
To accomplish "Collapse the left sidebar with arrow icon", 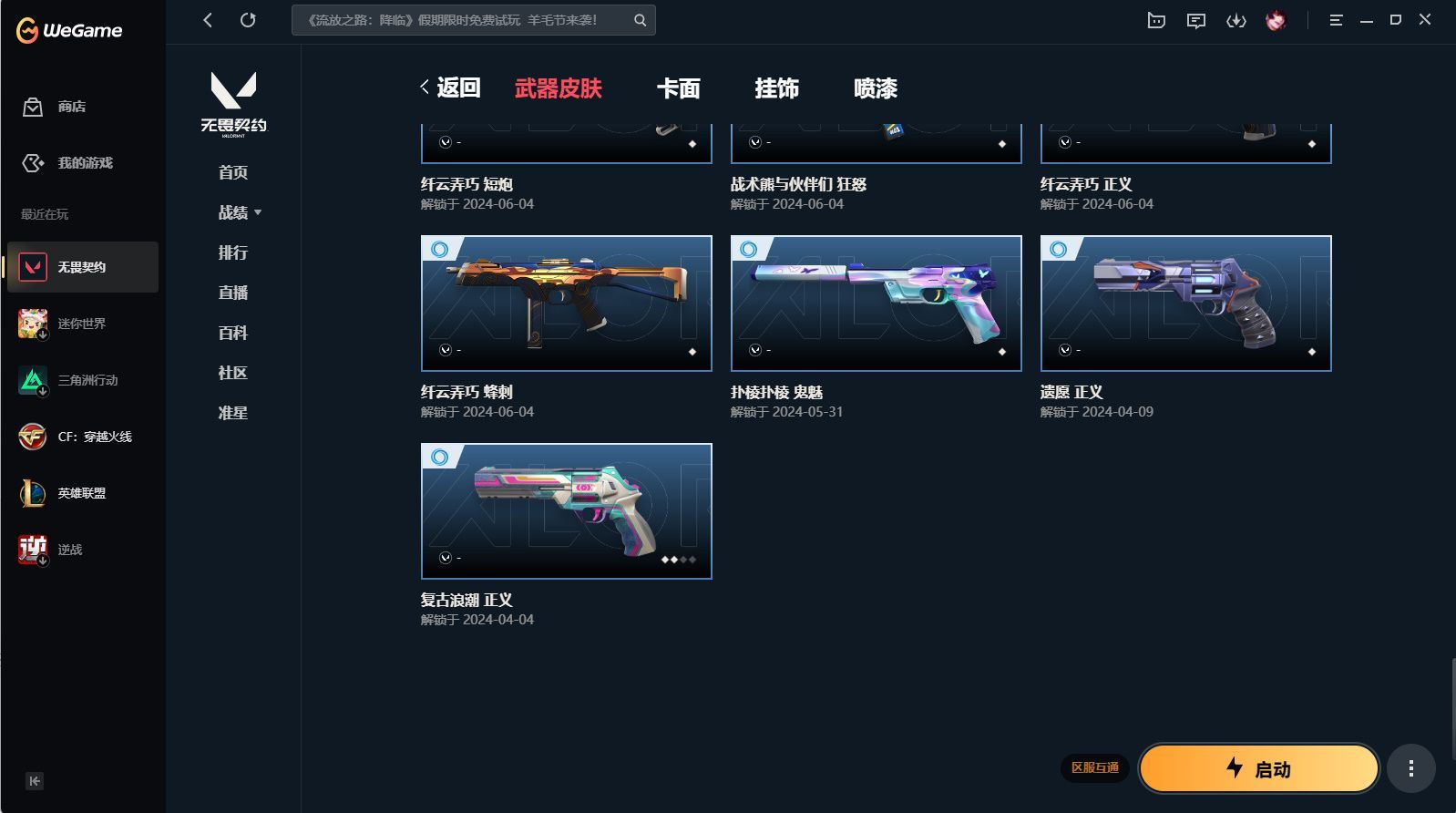I will click(35, 781).
